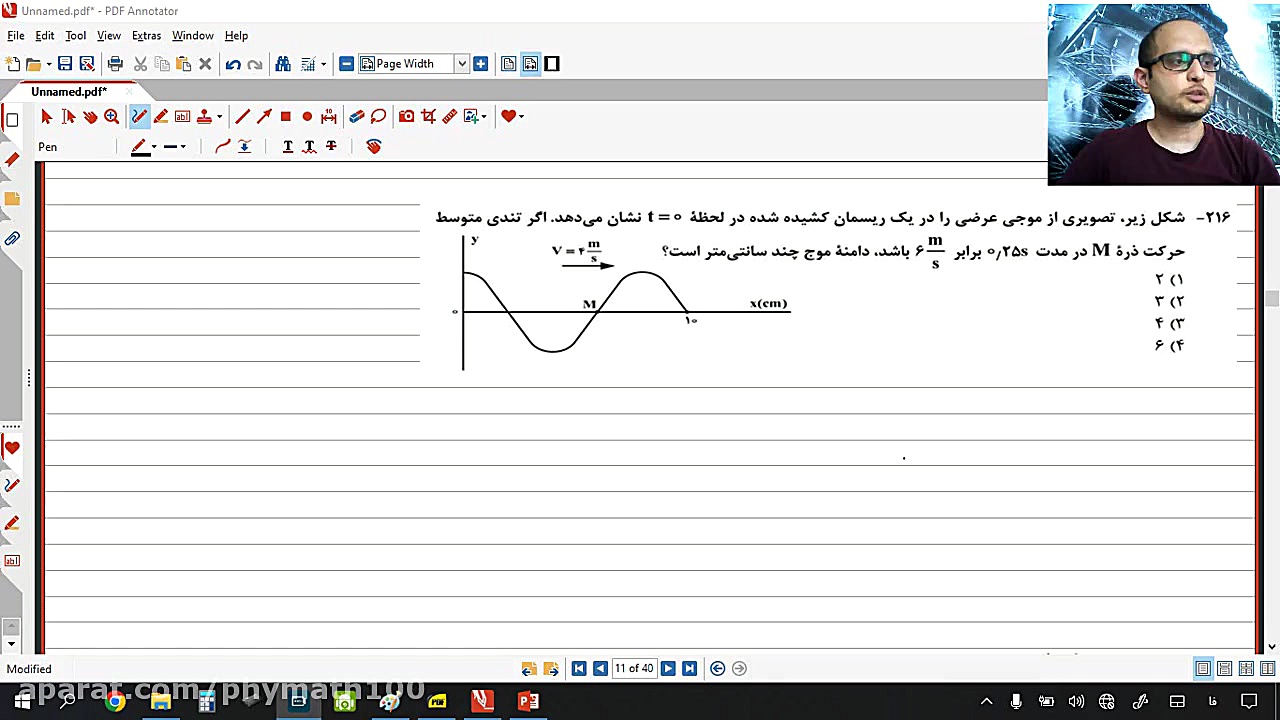The image size is (1280, 720).
Task: Select the Lasso tool
Action: tap(378, 117)
